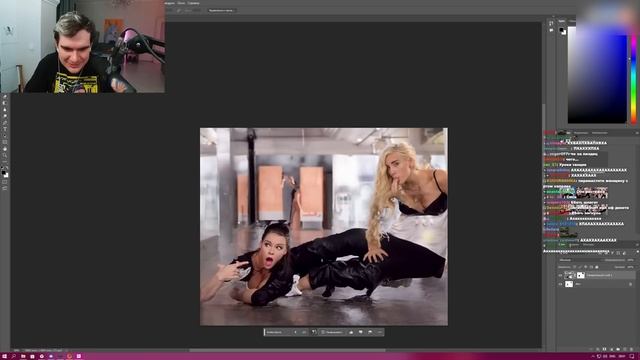Screen dimensions: 640x360
Task: Toggle lock all padlock in Layers panel
Action: point(597,267)
